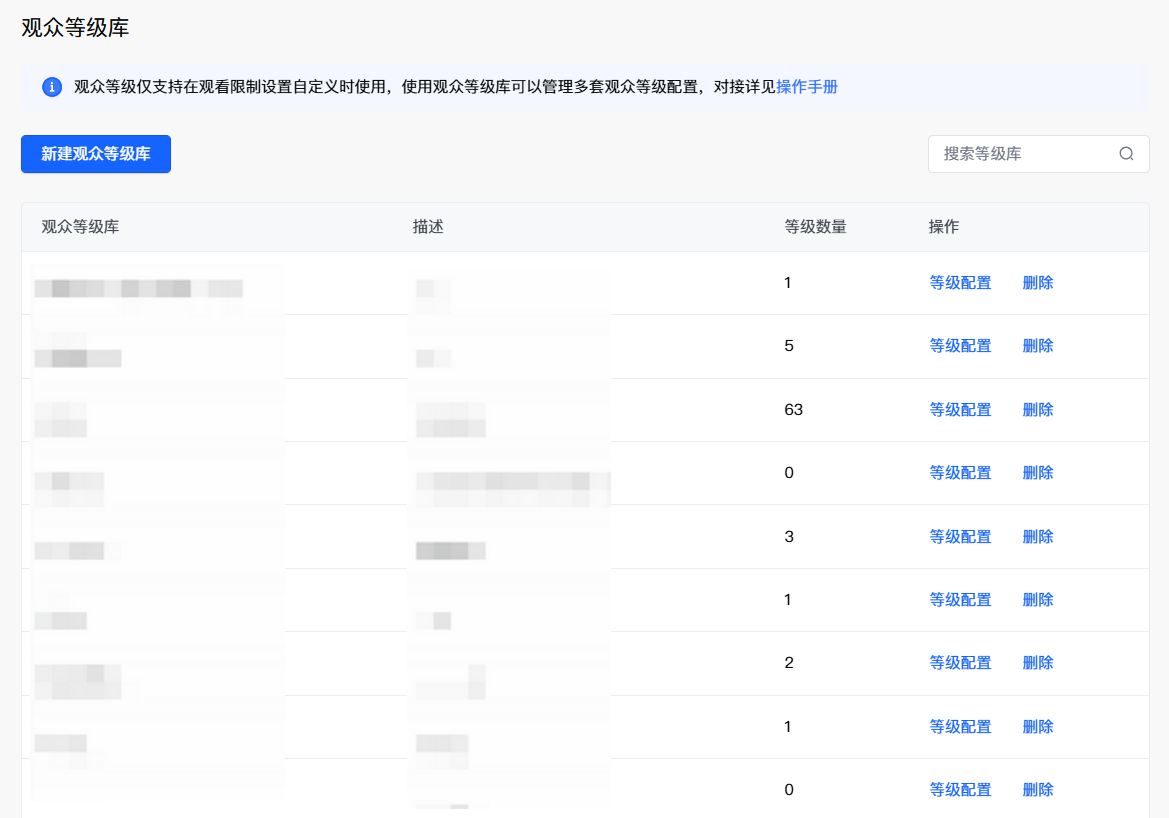
Task: Open 等级配置 for the row with 2 levels
Action: click(x=960, y=663)
